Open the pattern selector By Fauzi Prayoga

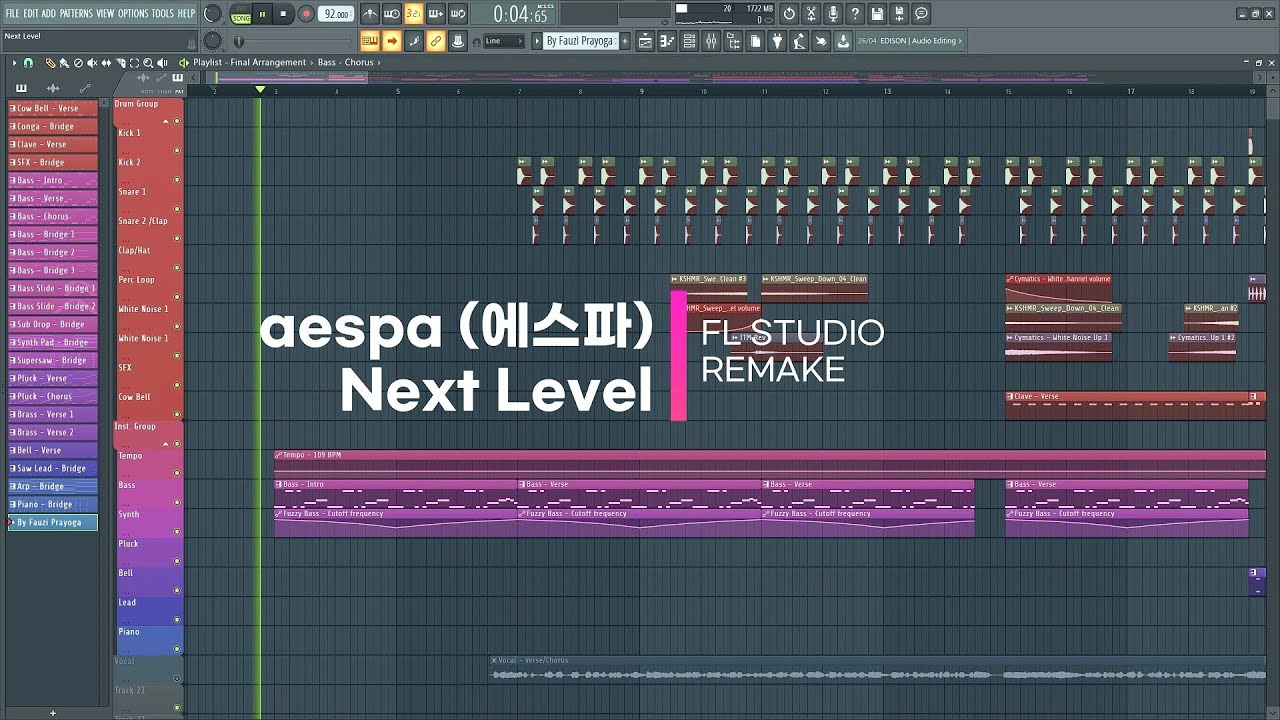[580, 41]
